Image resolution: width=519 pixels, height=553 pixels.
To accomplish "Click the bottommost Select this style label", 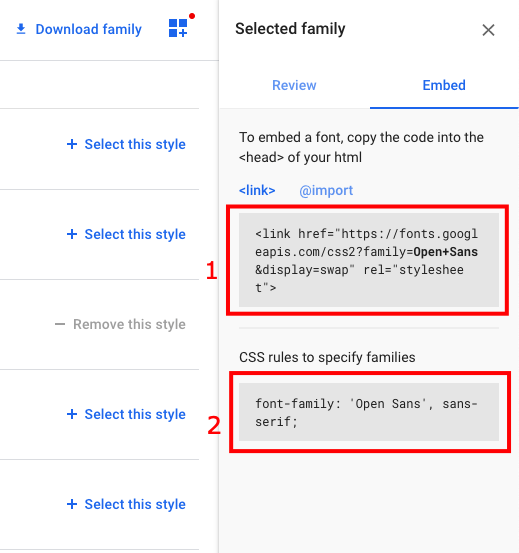I will 135,504.
